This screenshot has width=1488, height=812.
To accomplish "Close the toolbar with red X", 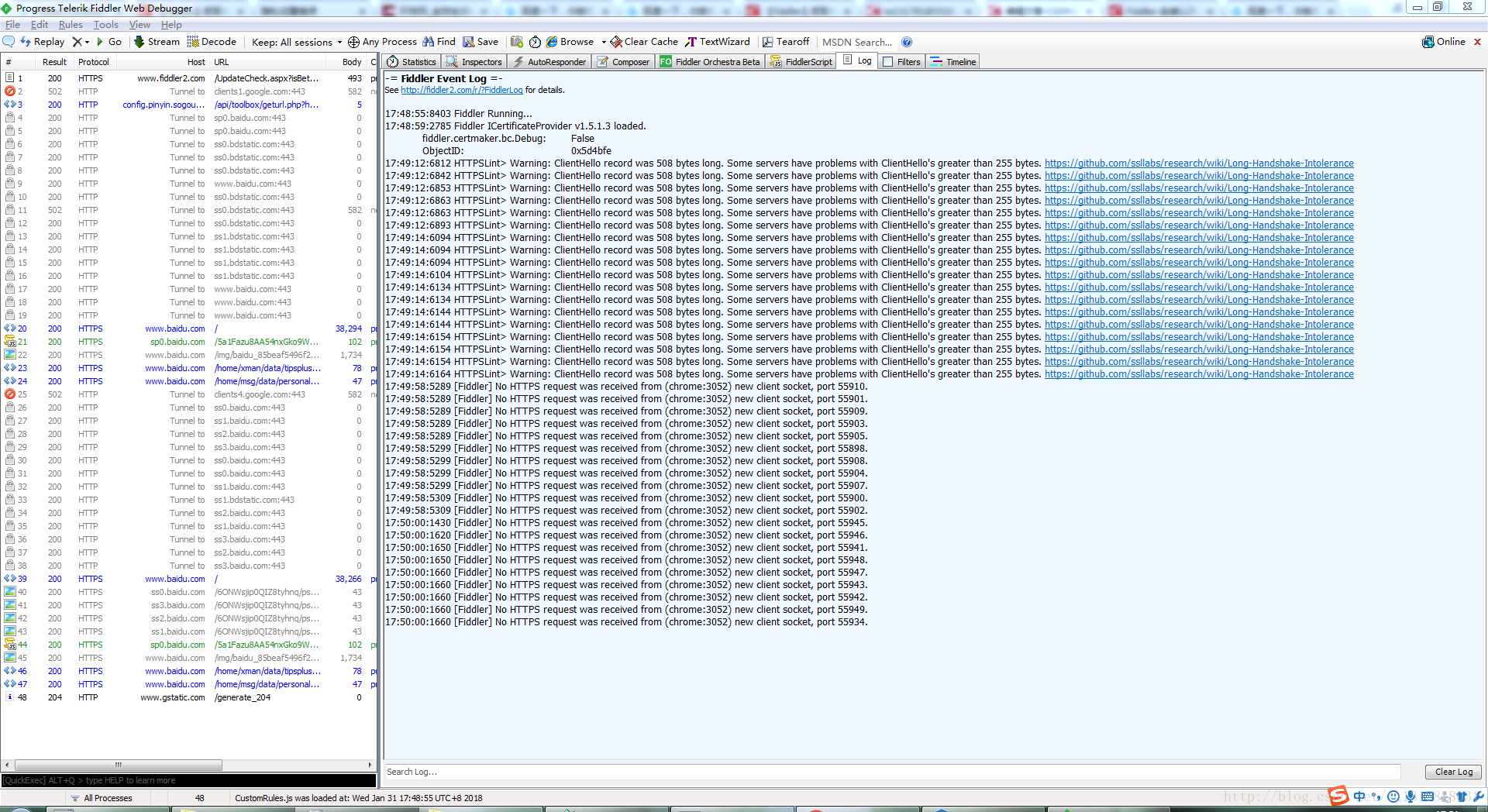I will [1477, 42].
